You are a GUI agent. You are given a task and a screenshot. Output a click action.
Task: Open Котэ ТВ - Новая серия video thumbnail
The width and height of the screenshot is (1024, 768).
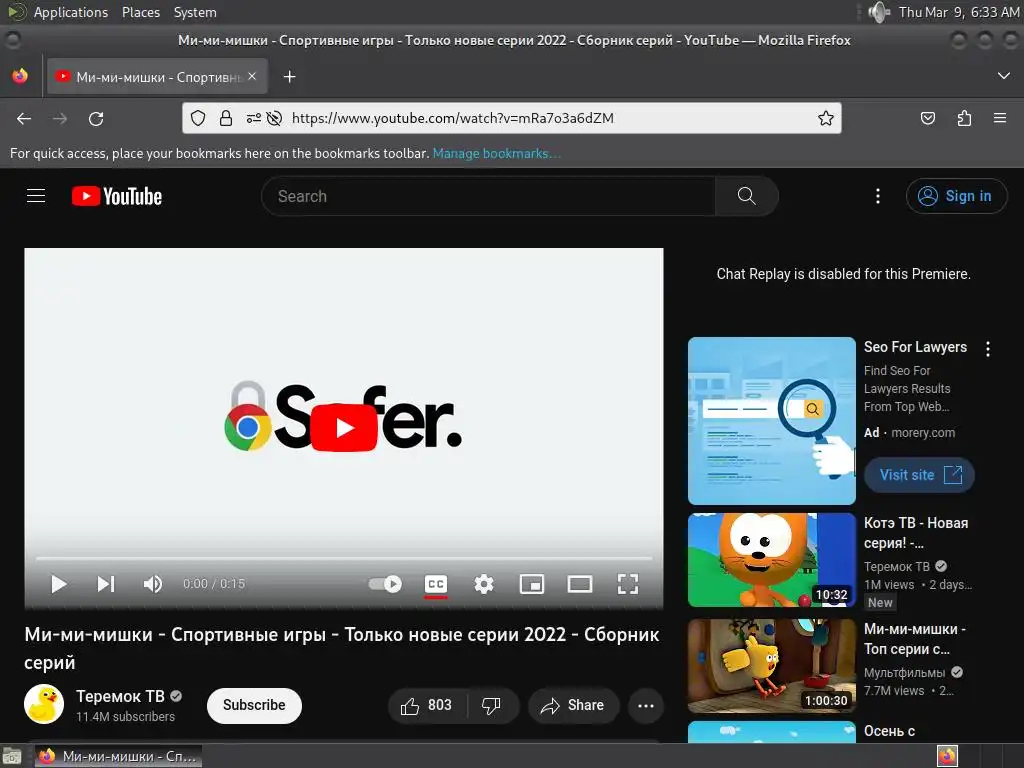point(772,560)
